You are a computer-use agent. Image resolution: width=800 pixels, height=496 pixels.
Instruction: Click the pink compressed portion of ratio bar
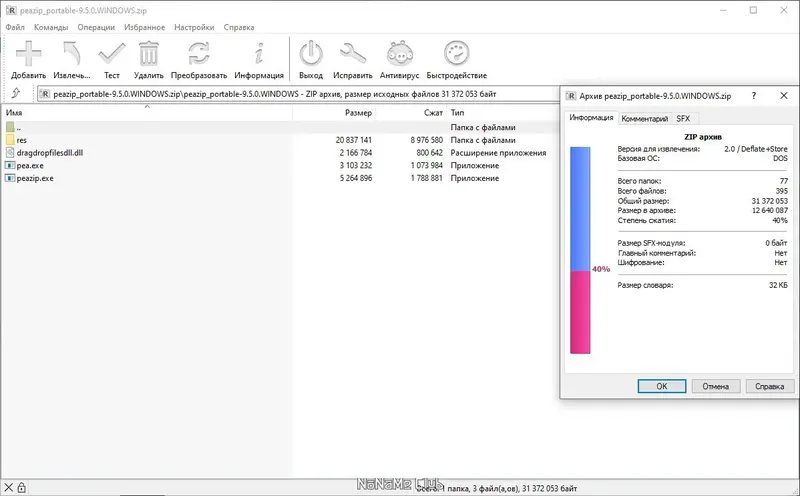[x=580, y=312]
